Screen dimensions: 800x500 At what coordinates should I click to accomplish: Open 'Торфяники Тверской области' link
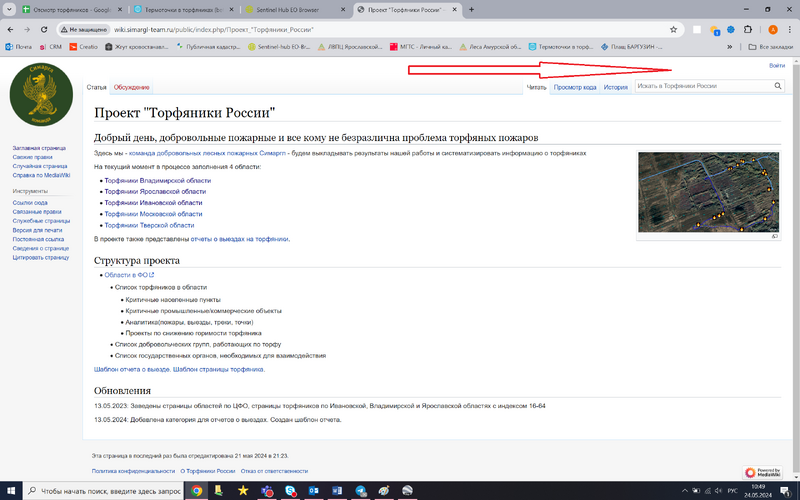149,226
